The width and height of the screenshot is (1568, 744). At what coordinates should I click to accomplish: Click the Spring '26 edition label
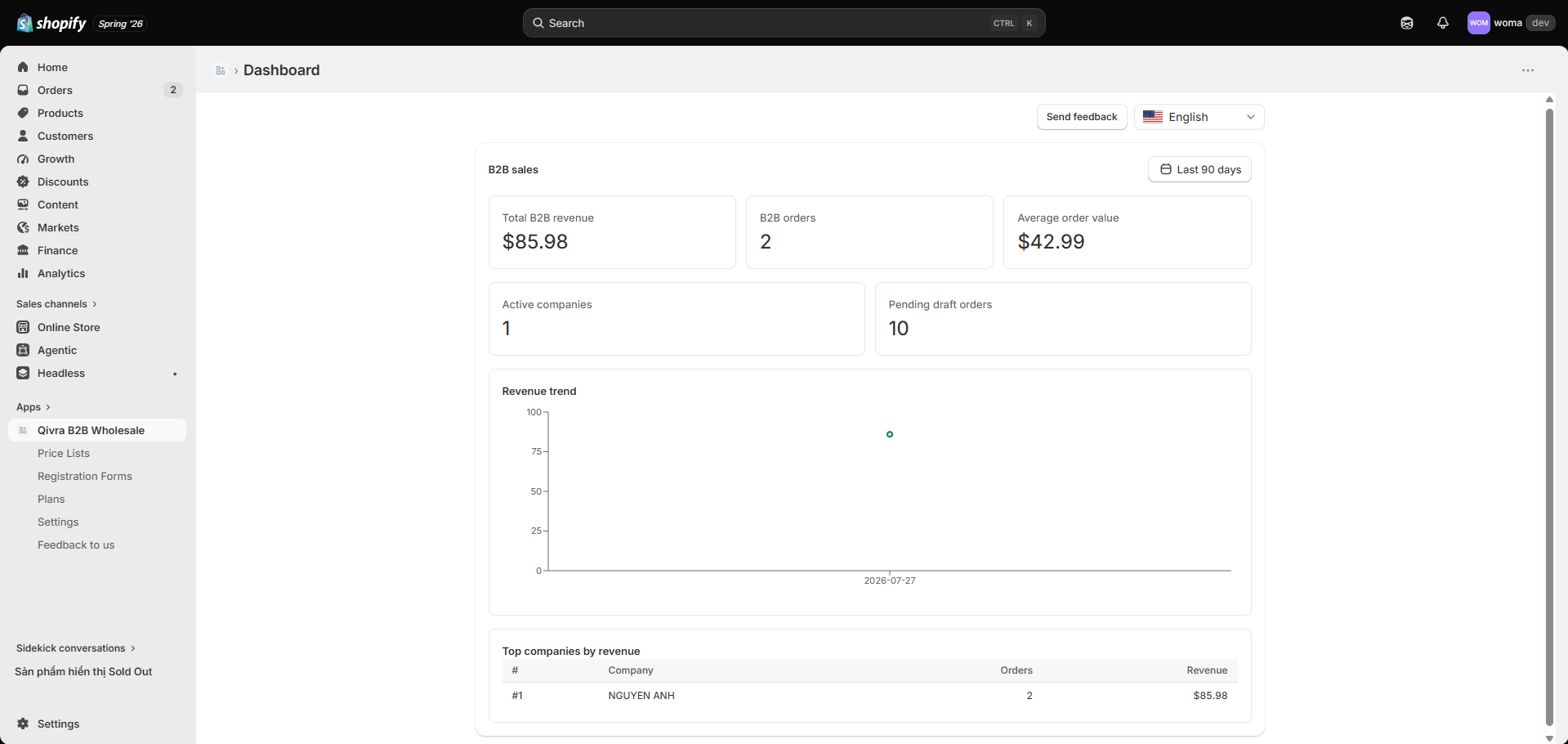[121, 24]
